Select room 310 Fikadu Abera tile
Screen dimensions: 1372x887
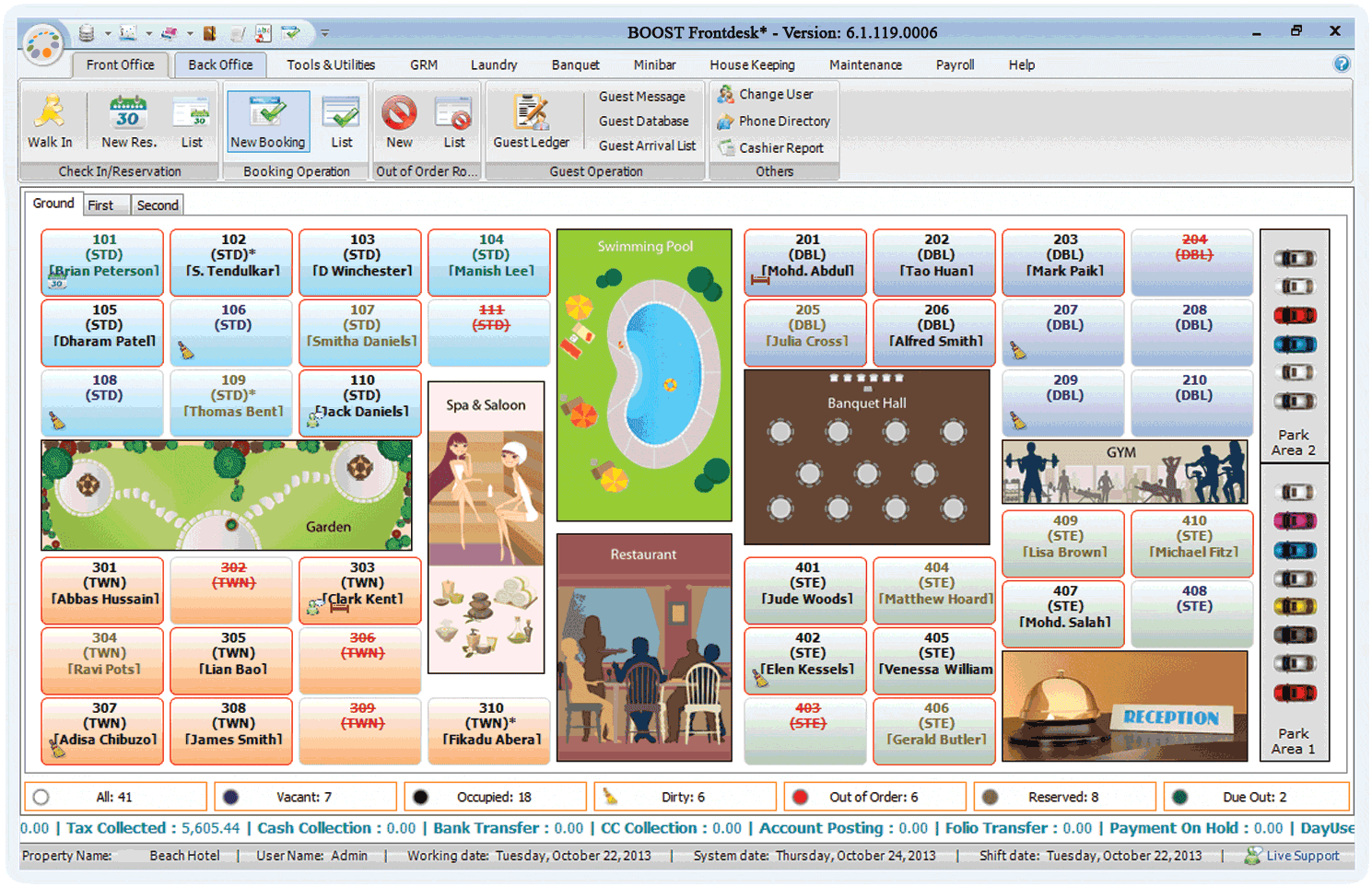click(x=489, y=731)
